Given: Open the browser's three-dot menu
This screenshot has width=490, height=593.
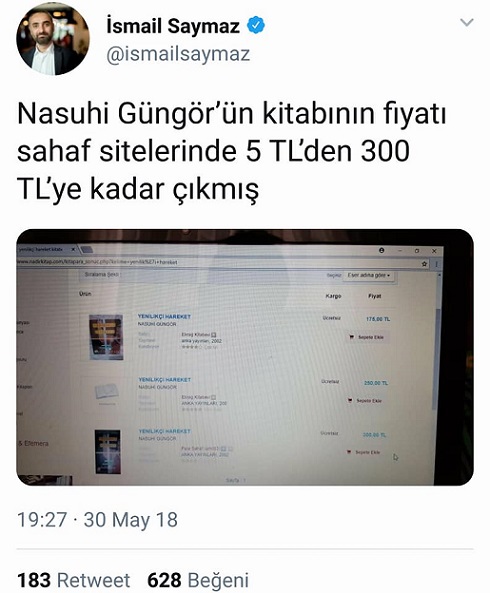Looking at the screenshot, I should (436, 264).
